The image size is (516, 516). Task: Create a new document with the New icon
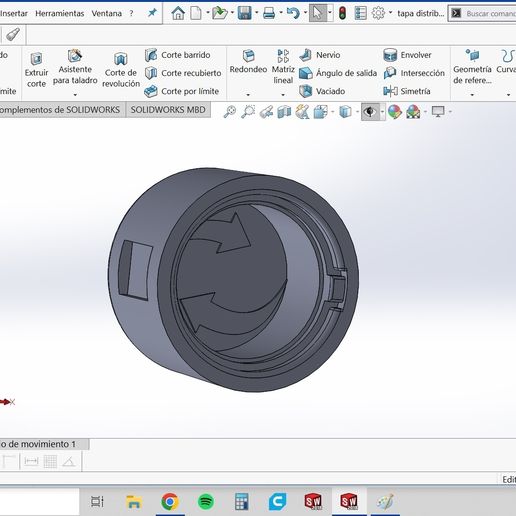coord(196,13)
